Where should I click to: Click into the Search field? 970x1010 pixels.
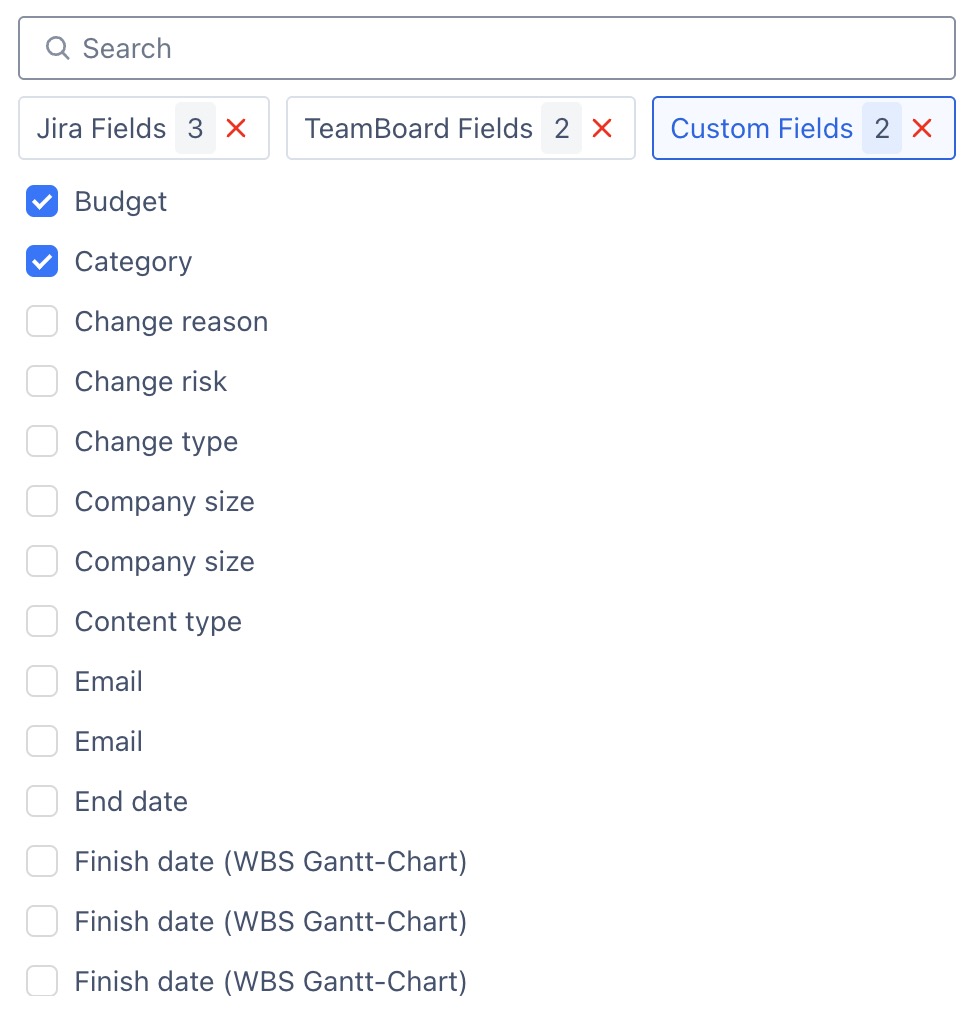click(x=486, y=48)
